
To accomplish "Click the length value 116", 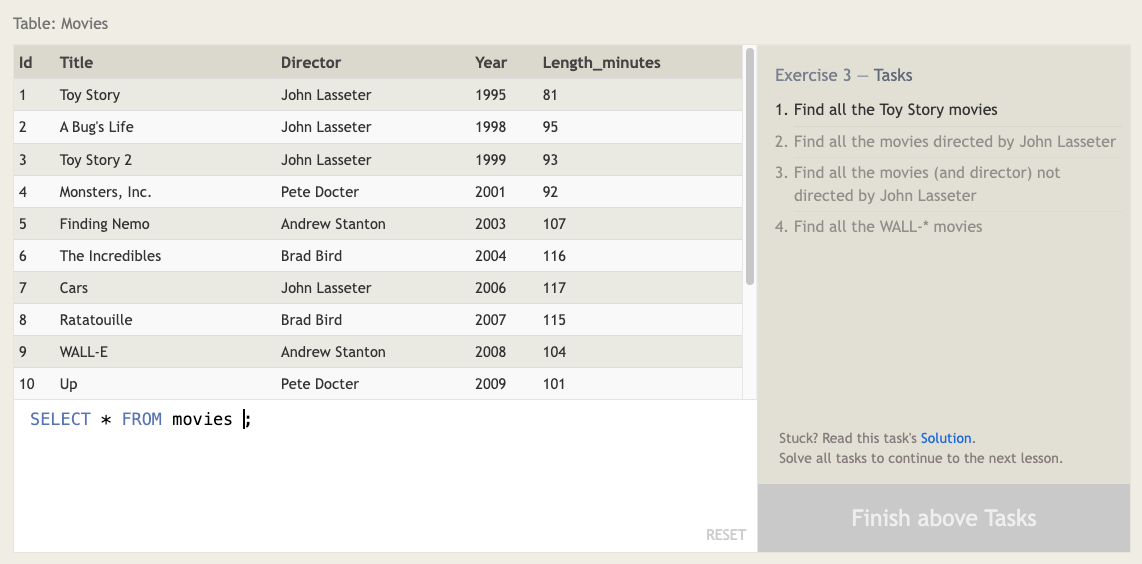I will tap(554, 256).
